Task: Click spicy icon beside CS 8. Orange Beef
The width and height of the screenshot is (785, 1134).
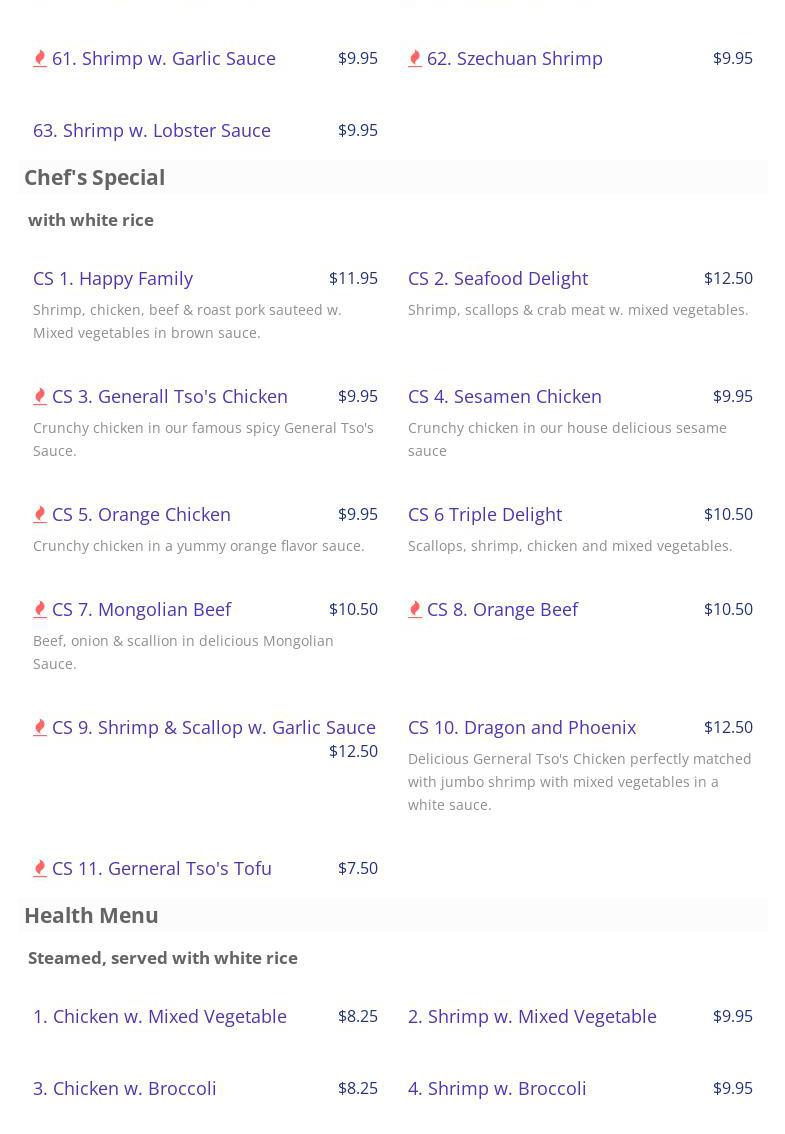Action: pyautogui.click(x=415, y=610)
